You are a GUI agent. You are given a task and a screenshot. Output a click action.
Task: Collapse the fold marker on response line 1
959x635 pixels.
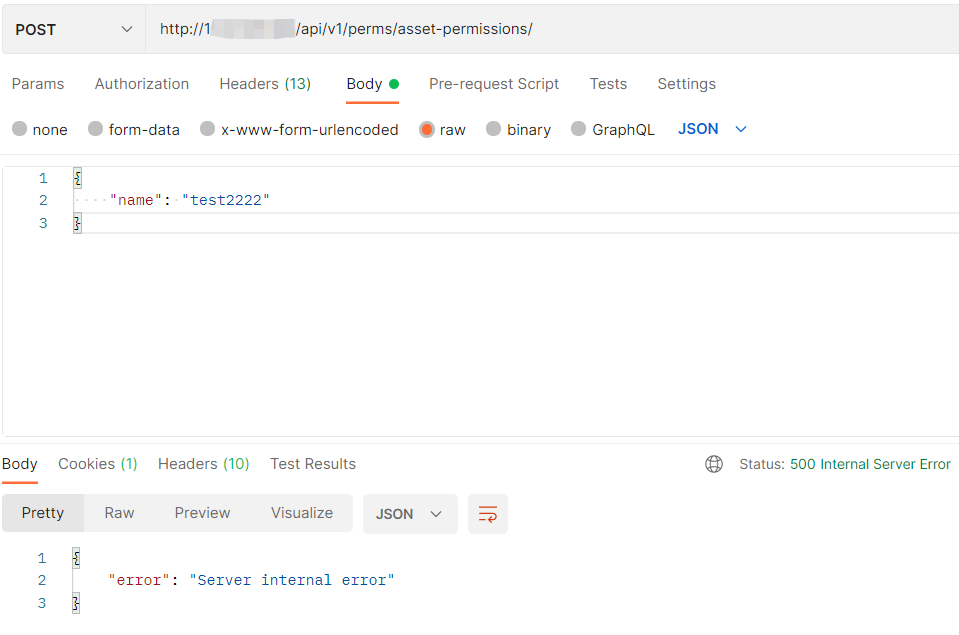pos(75,558)
